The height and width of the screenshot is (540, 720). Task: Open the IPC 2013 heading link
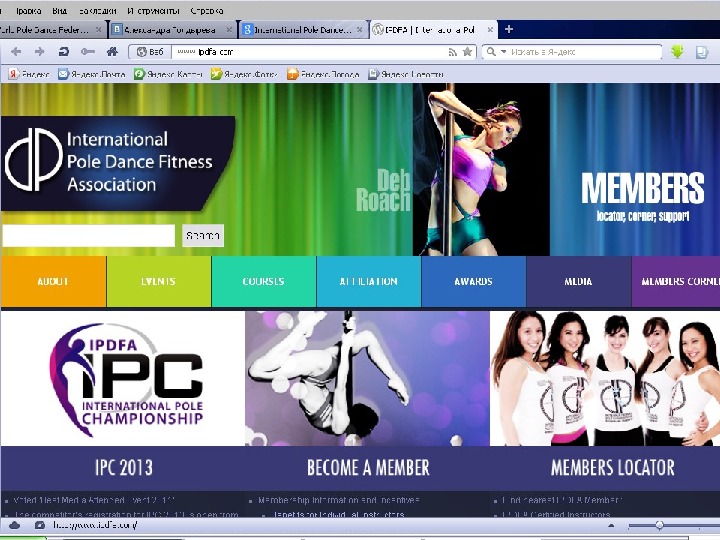click(124, 467)
